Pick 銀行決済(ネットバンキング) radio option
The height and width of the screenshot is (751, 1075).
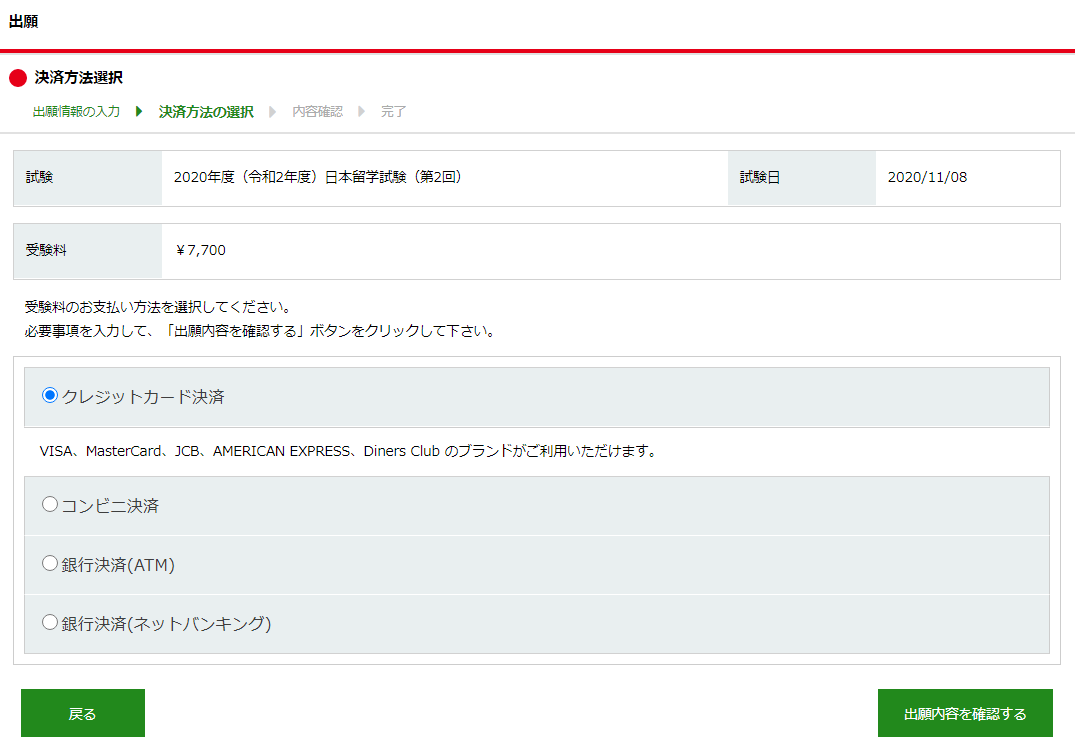coord(49,623)
